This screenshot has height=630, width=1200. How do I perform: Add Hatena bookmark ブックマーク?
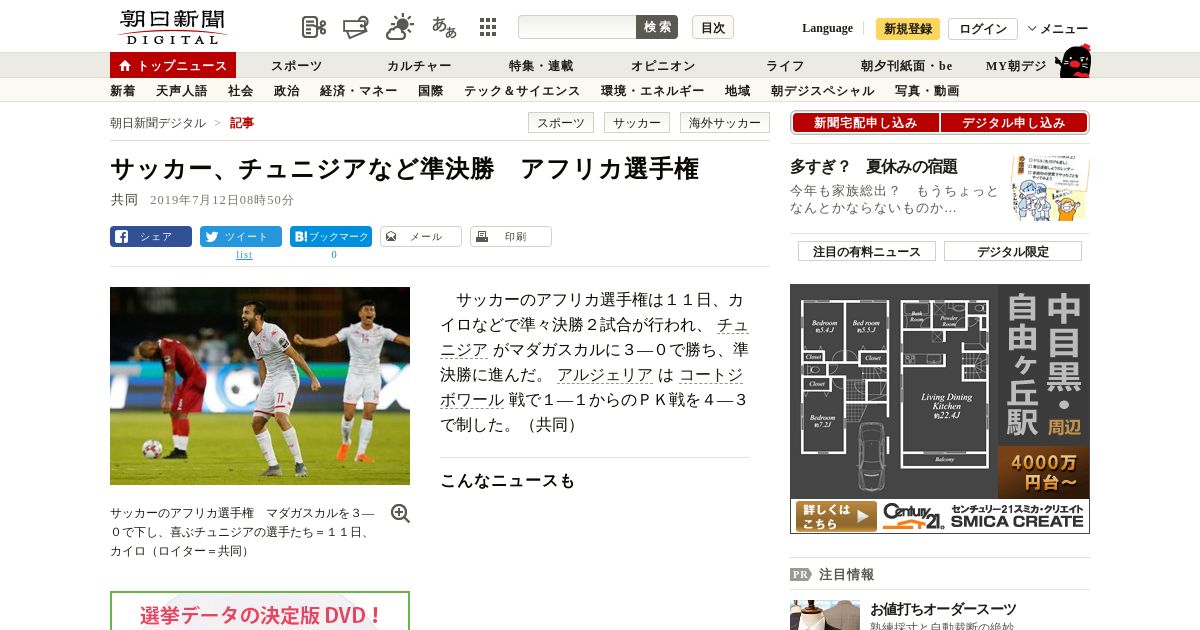(x=331, y=237)
